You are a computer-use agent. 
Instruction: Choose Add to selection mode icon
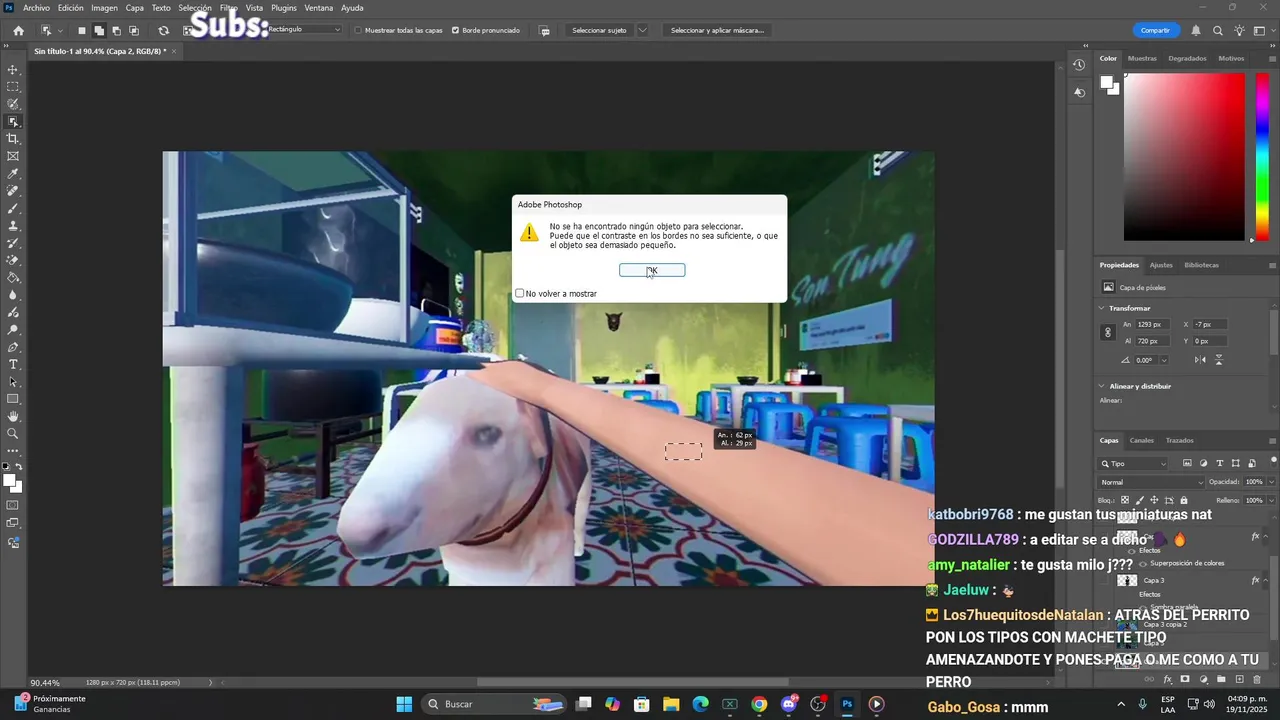(99, 30)
